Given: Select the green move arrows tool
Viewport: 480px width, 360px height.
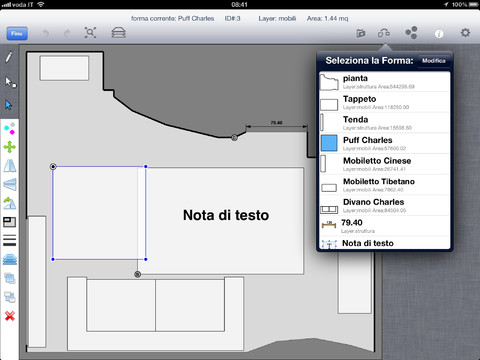Looking at the screenshot, I should pyautogui.click(x=10, y=147).
